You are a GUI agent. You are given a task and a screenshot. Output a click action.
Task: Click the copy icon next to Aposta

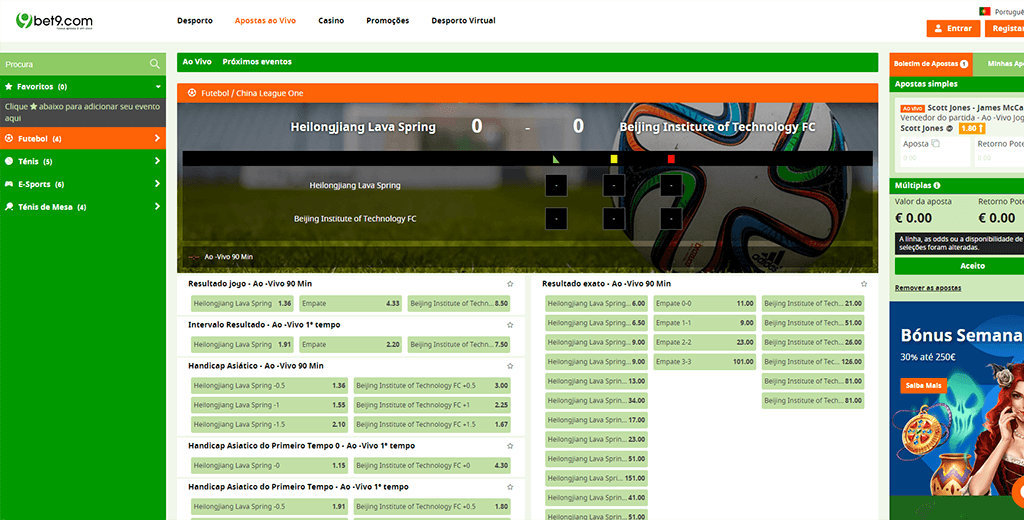[935, 144]
